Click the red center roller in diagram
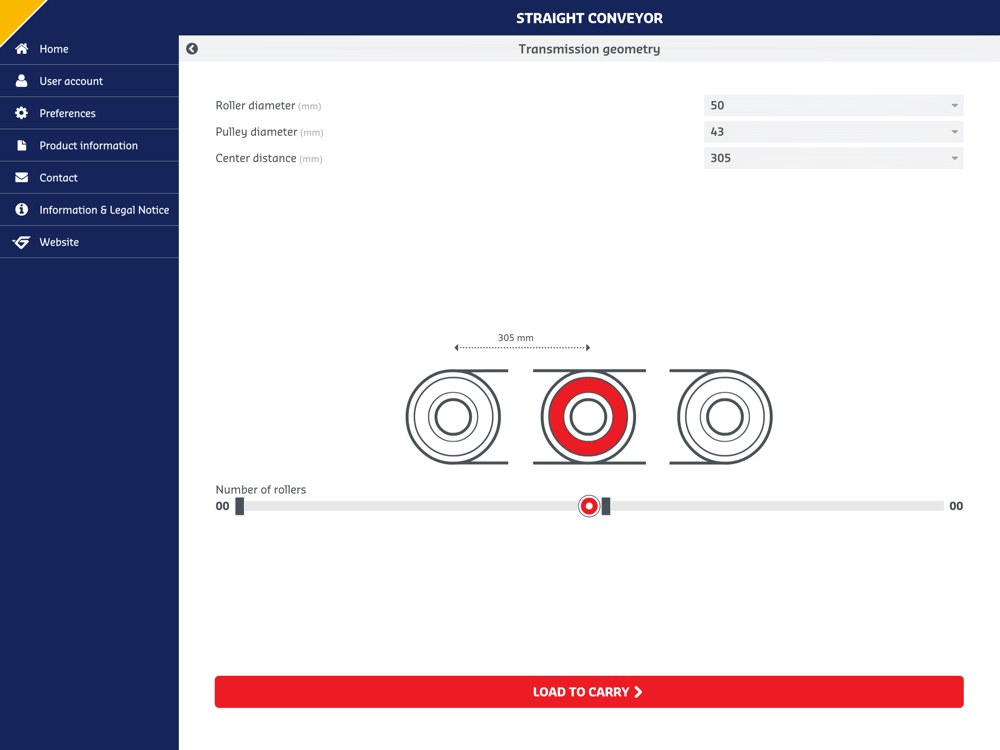 click(x=588, y=416)
